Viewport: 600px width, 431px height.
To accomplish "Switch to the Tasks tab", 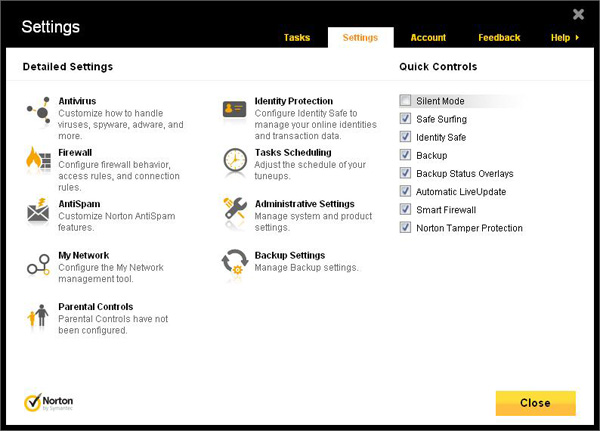I will [x=297, y=38].
